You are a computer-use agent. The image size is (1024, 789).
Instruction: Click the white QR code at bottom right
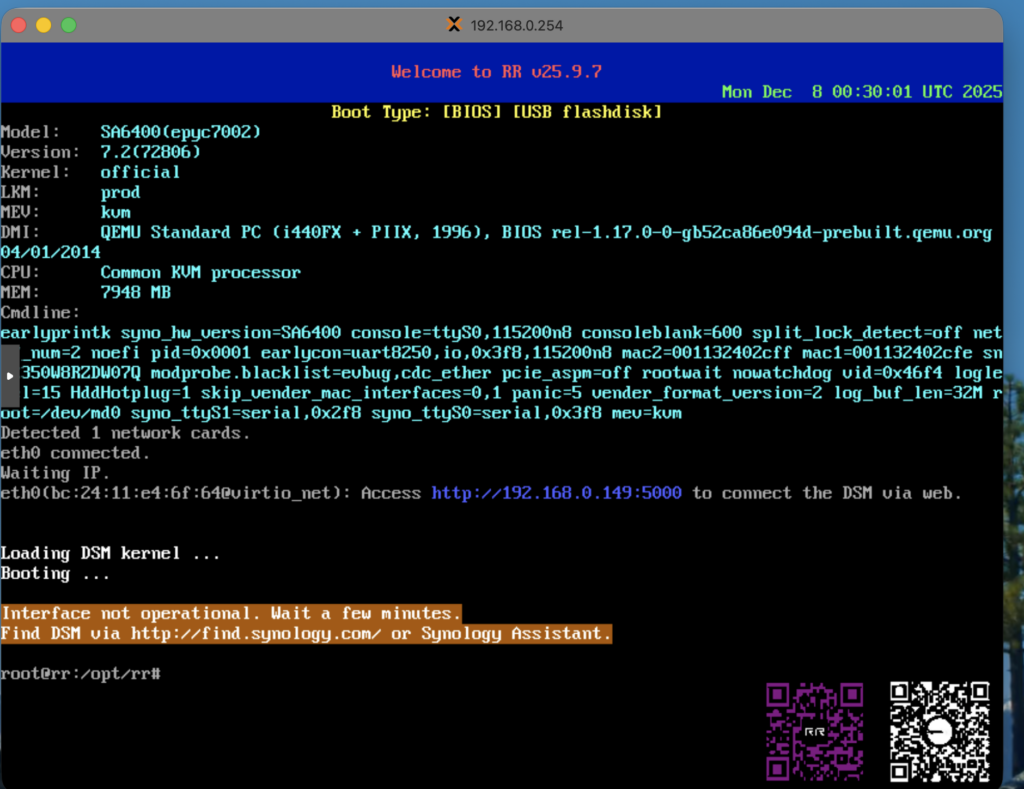939,730
